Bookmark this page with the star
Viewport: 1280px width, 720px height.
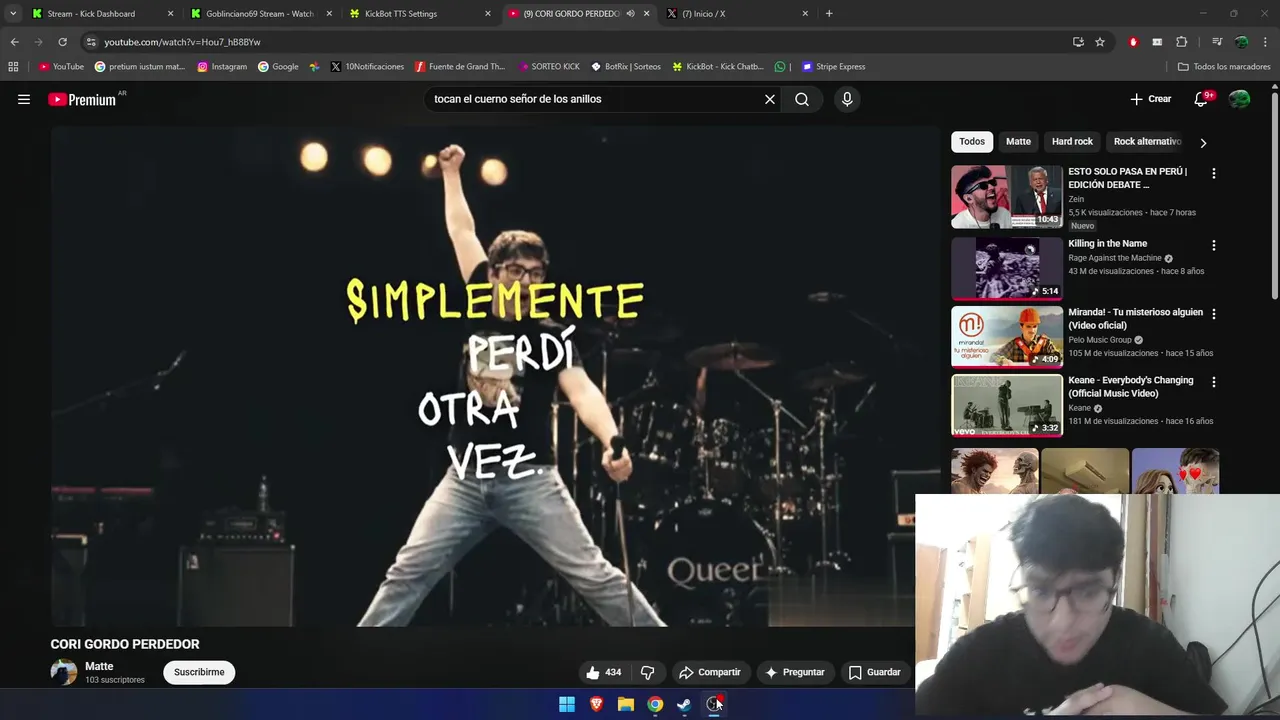point(1100,42)
